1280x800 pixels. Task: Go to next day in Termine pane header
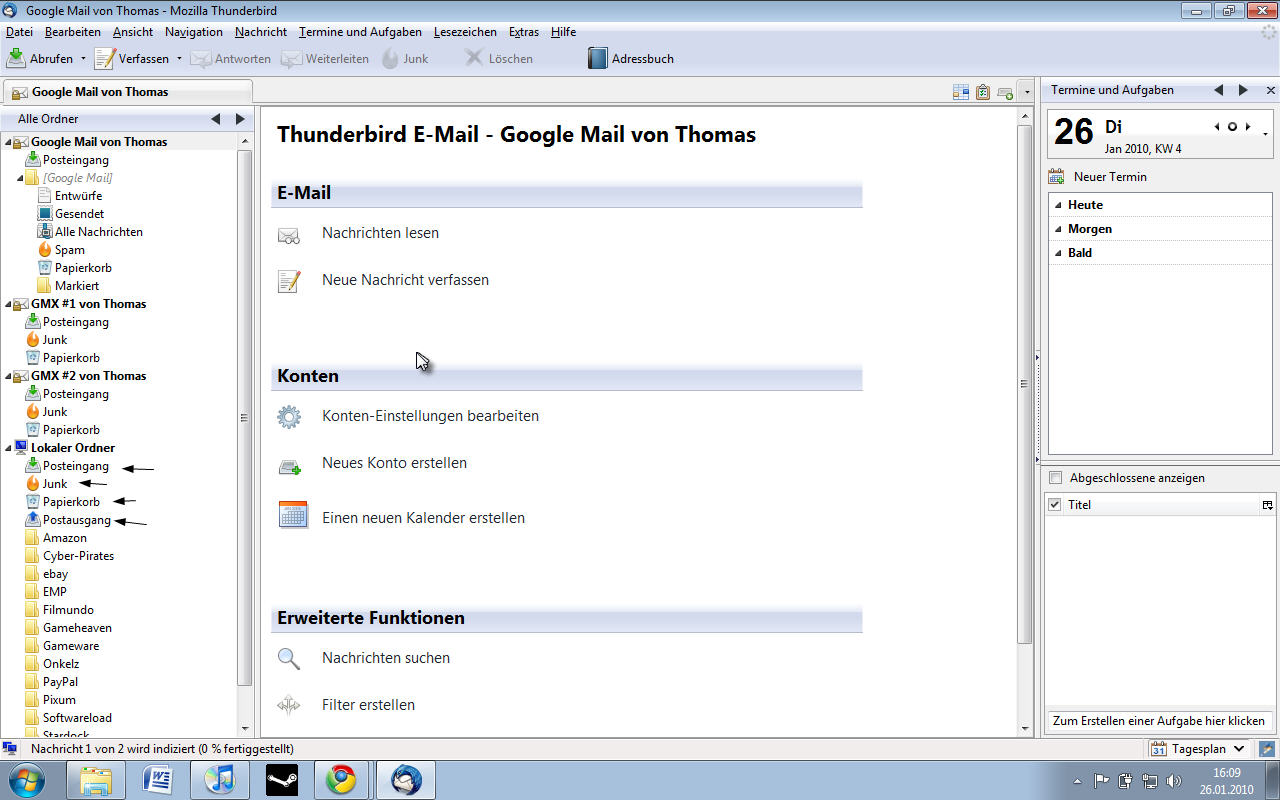pyautogui.click(x=1248, y=127)
